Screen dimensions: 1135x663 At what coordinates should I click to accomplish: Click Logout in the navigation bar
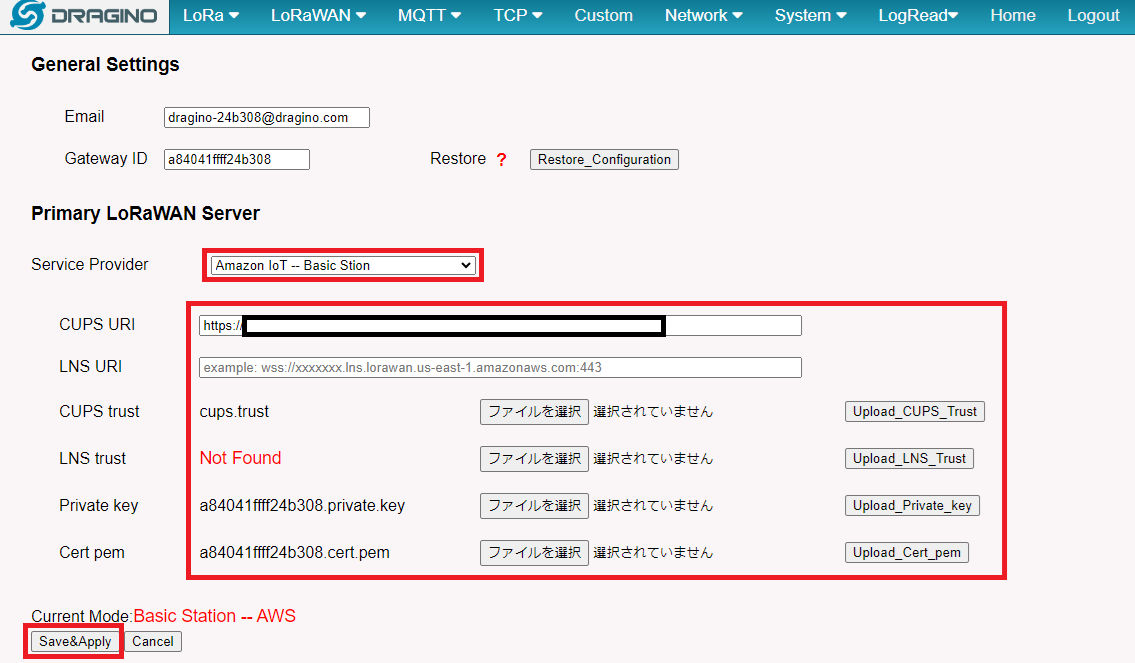point(1092,16)
